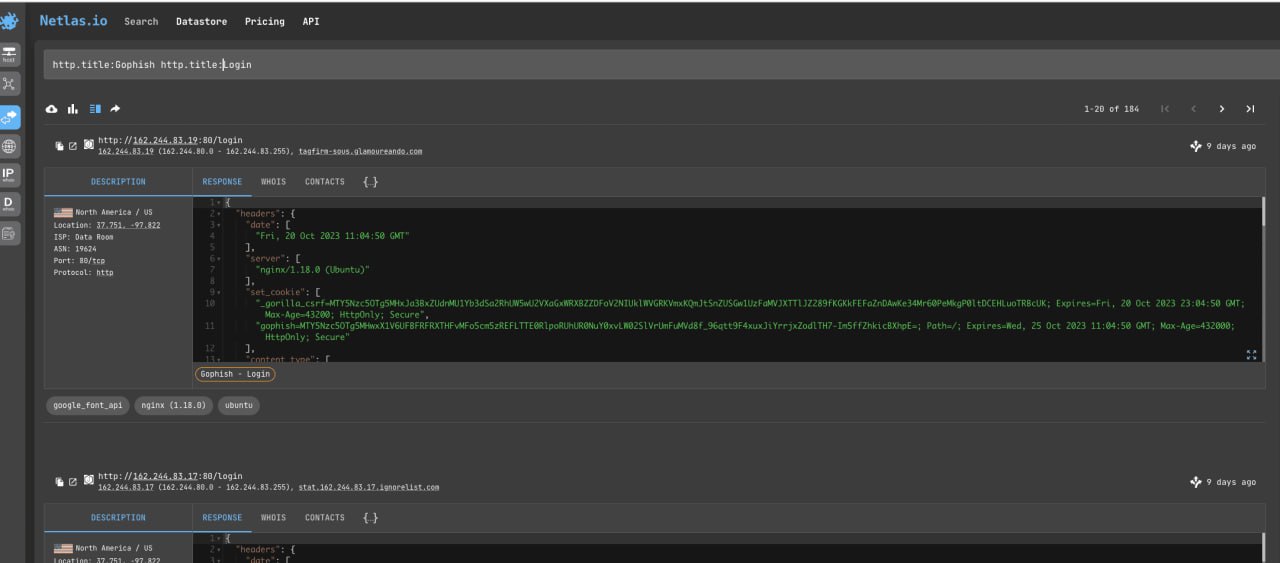Click tagfirm-sous.glamoureando.com domain link
The height and width of the screenshot is (563, 1280).
coord(360,151)
